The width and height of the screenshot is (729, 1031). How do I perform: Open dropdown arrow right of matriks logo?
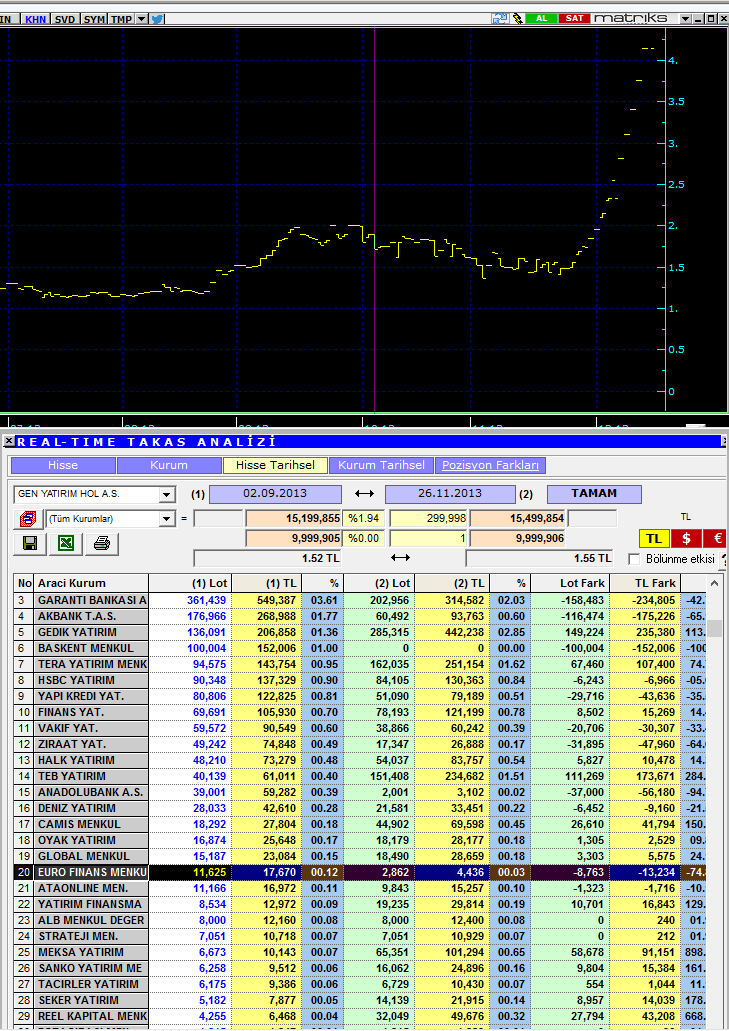tap(686, 18)
